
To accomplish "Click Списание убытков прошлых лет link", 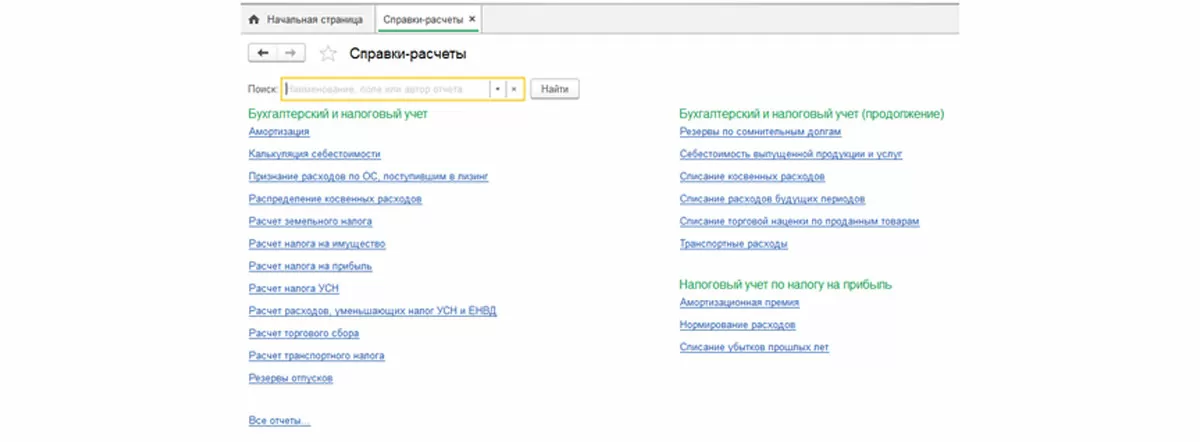I will [754, 347].
